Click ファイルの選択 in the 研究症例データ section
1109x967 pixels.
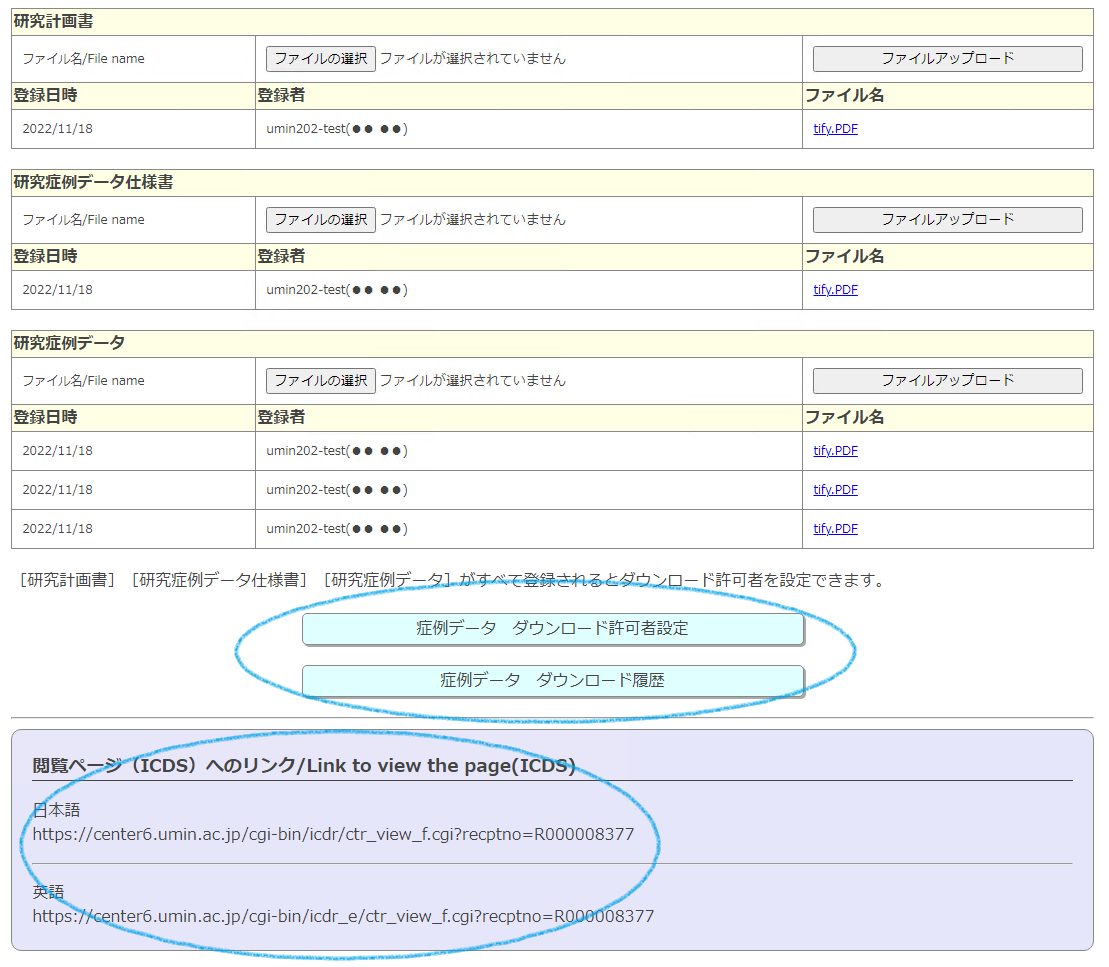320,381
